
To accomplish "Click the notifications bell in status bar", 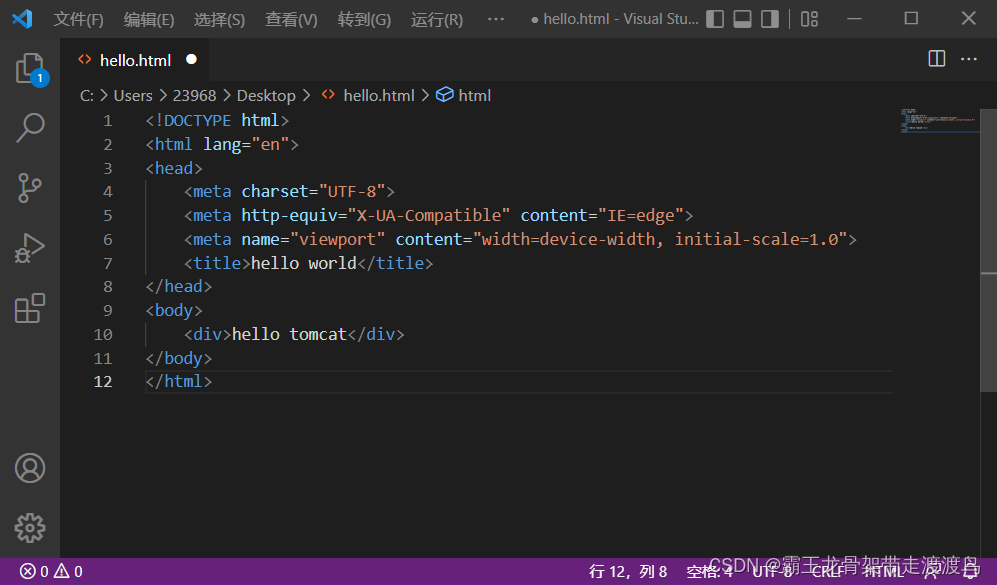I will [x=971, y=571].
